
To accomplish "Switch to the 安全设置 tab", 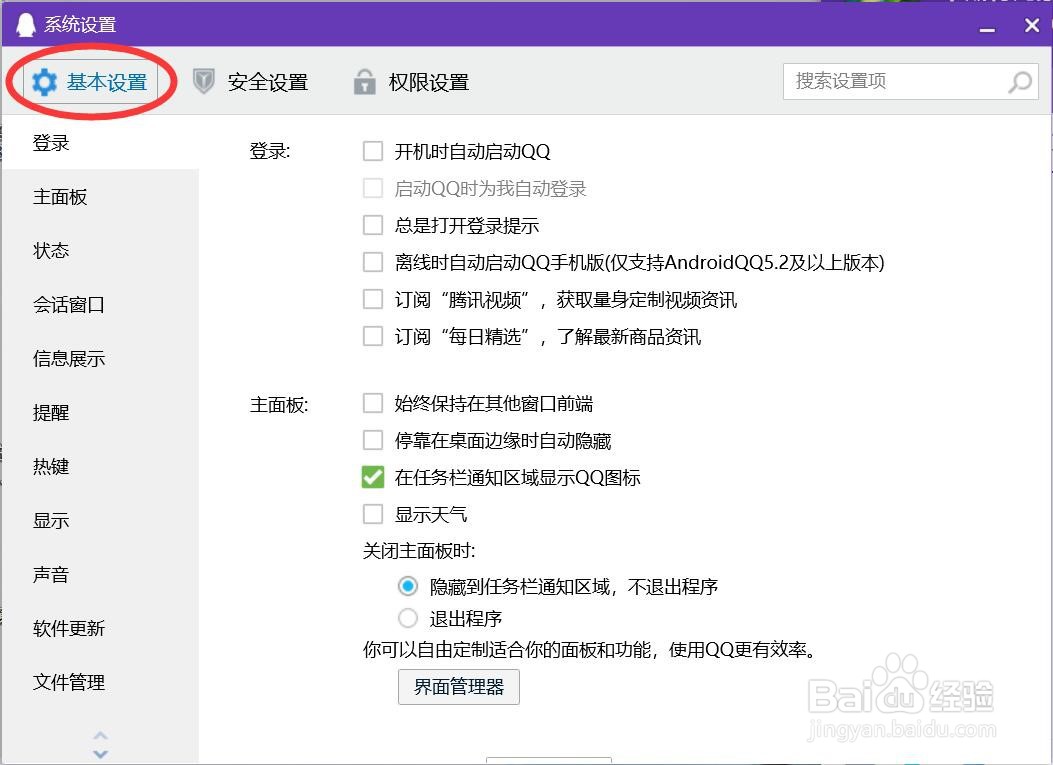I will coord(250,82).
